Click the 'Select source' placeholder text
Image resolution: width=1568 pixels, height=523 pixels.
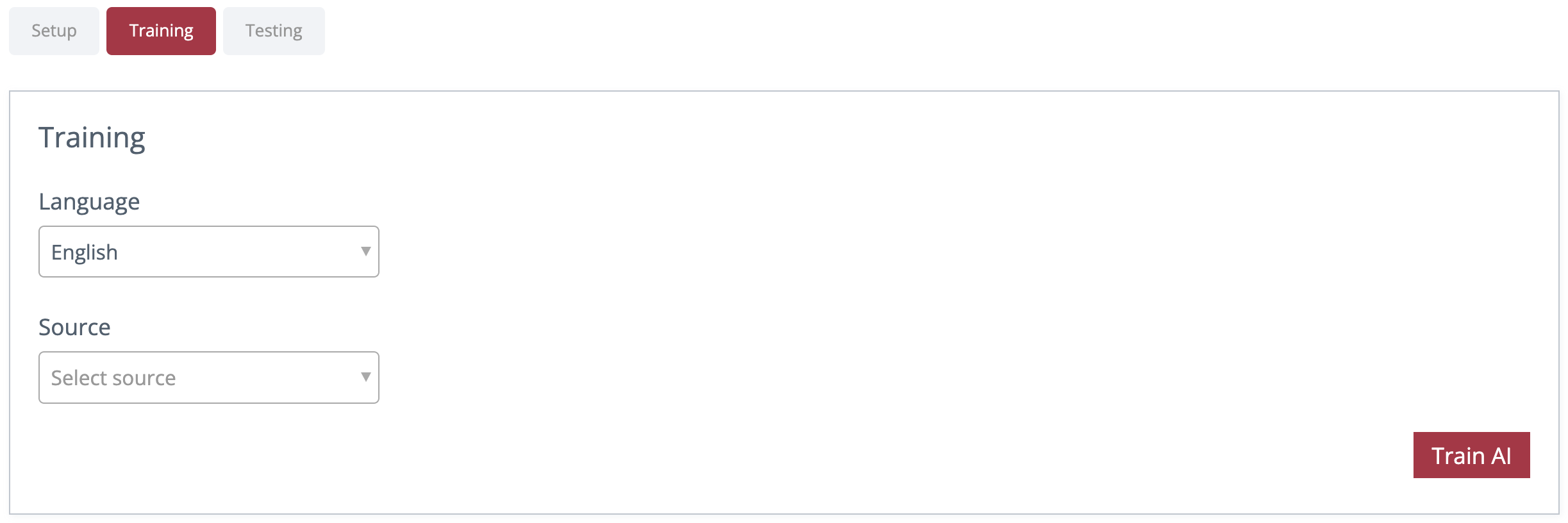pos(113,378)
